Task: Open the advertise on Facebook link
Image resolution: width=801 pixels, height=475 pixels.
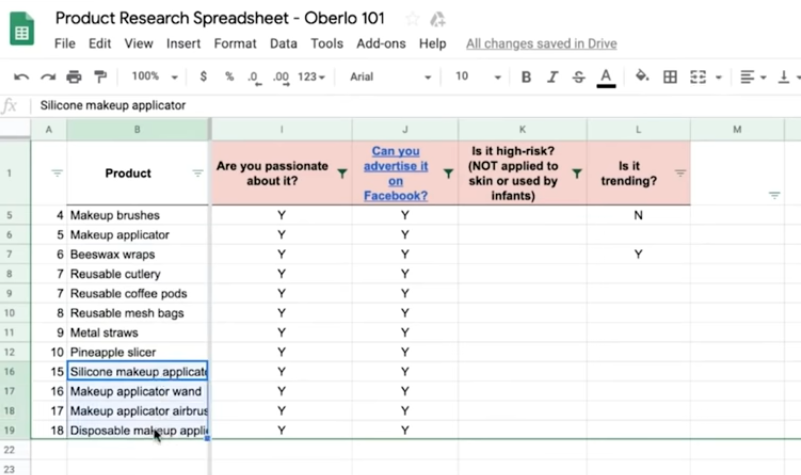Action: coord(395,173)
